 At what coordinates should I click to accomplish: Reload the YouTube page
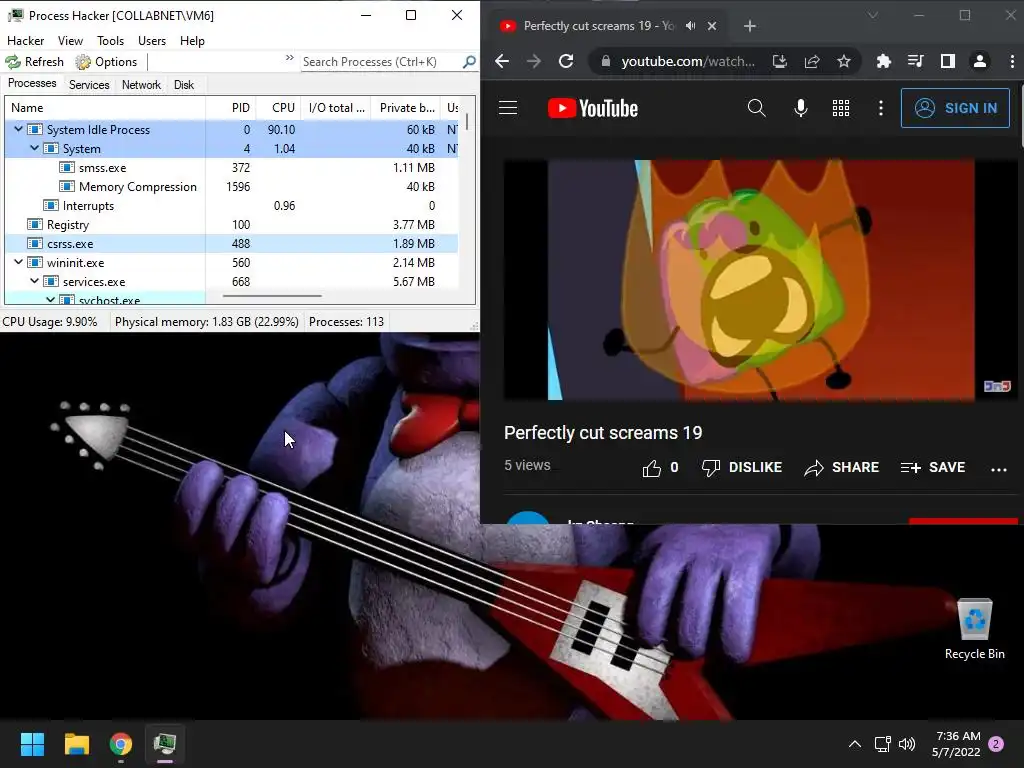(x=566, y=61)
